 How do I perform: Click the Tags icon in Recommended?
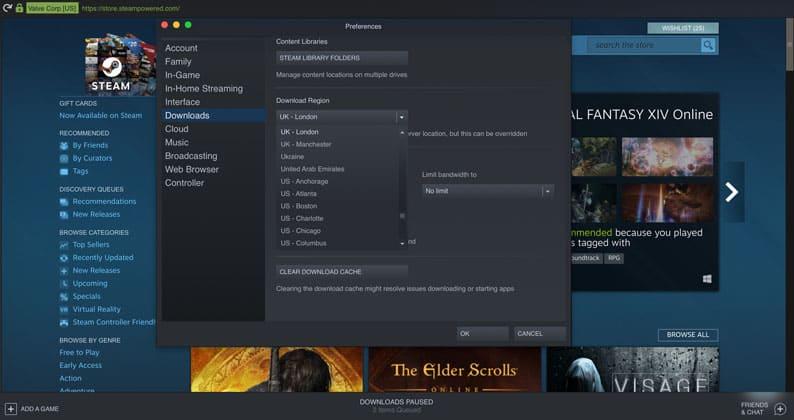point(64,172)
